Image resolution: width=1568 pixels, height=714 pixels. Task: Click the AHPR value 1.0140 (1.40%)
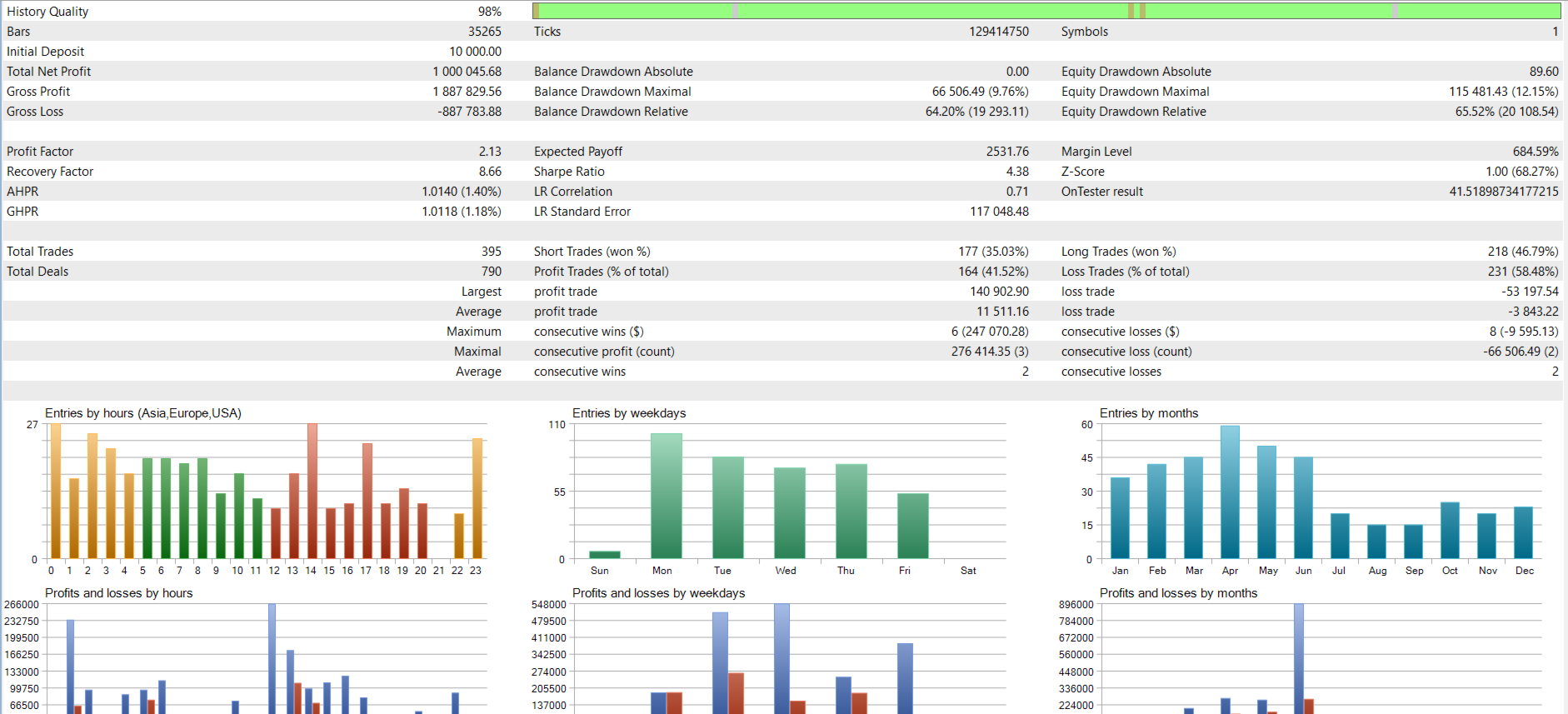point(462,192)
